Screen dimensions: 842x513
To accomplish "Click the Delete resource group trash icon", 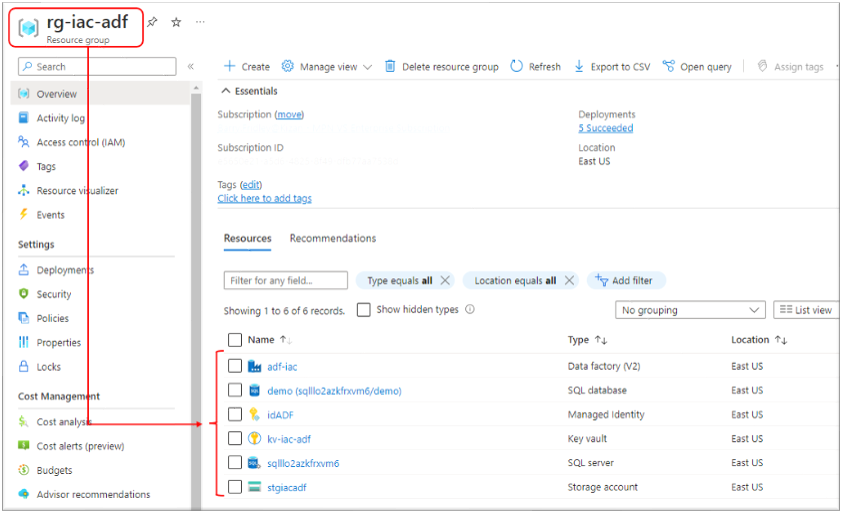I will [391, 67].
